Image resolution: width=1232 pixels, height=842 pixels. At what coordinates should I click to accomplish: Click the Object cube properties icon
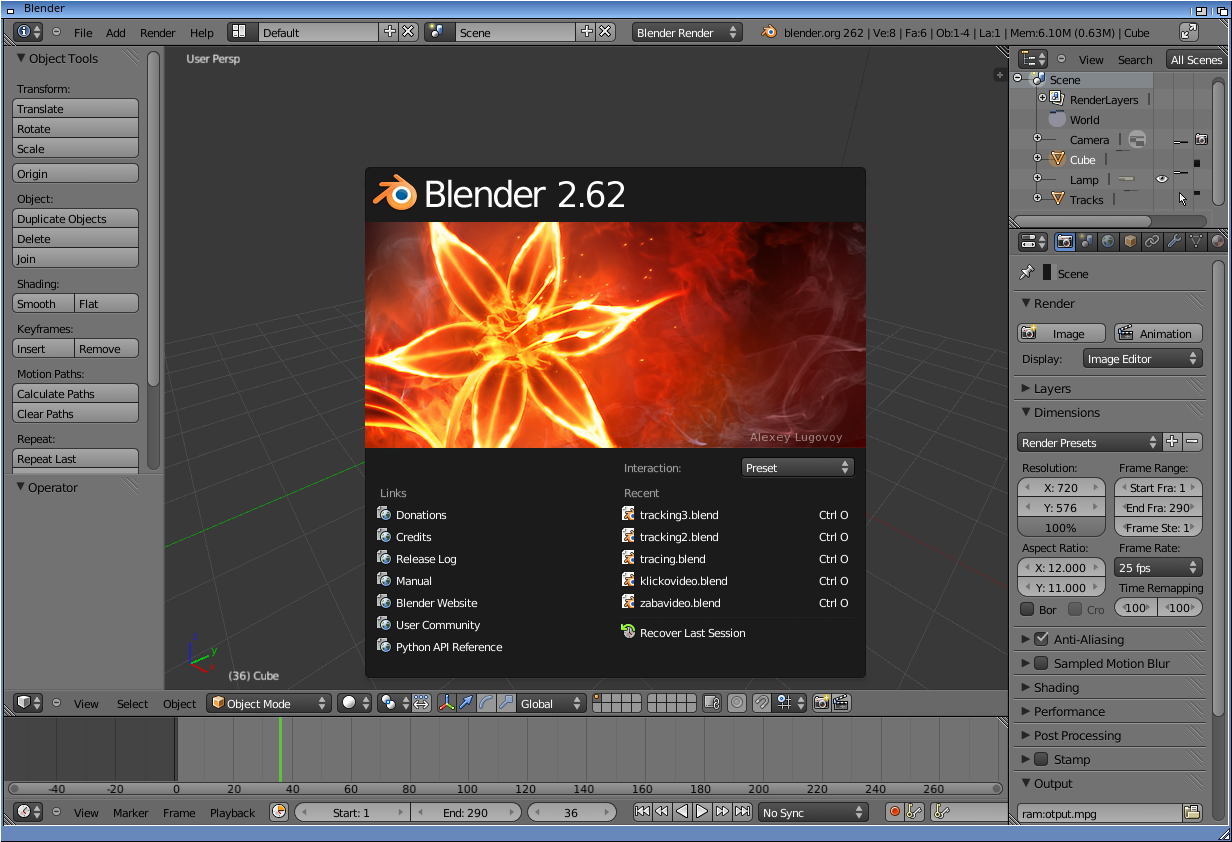point(1130,242)
